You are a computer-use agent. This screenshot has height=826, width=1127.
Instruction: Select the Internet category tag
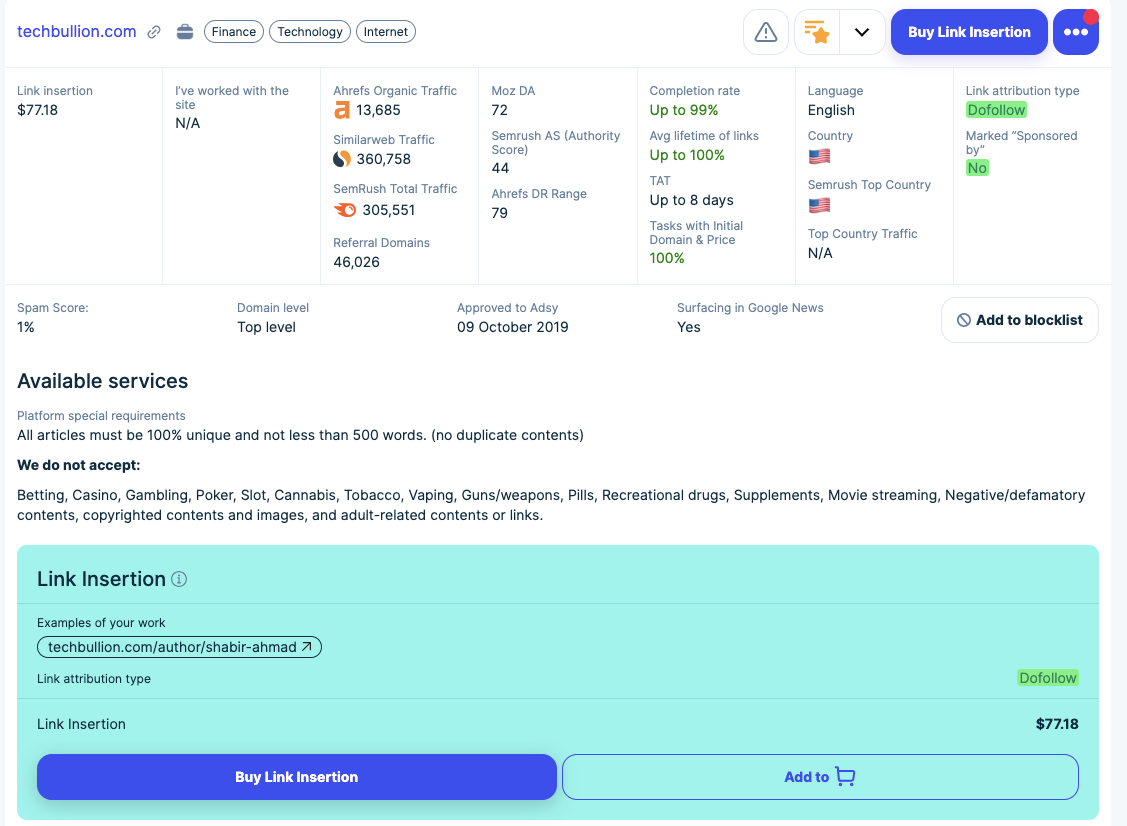click(386, 32)
